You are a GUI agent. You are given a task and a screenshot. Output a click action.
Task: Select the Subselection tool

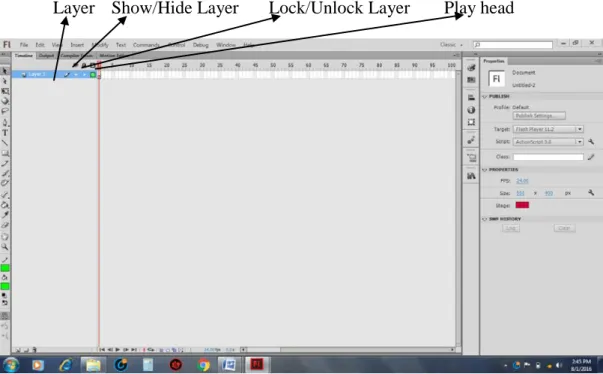point(5,81)
